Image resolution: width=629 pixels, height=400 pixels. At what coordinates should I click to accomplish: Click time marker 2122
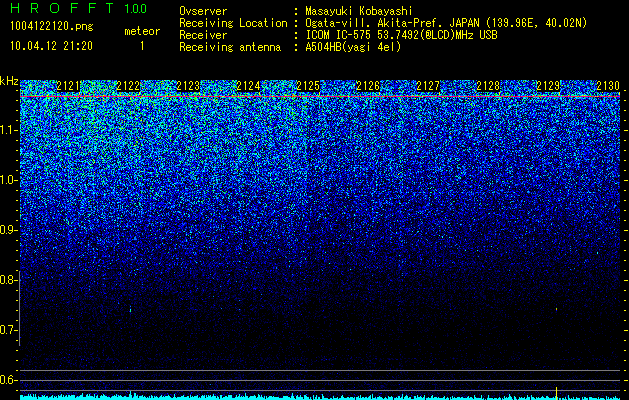(128, 86)
